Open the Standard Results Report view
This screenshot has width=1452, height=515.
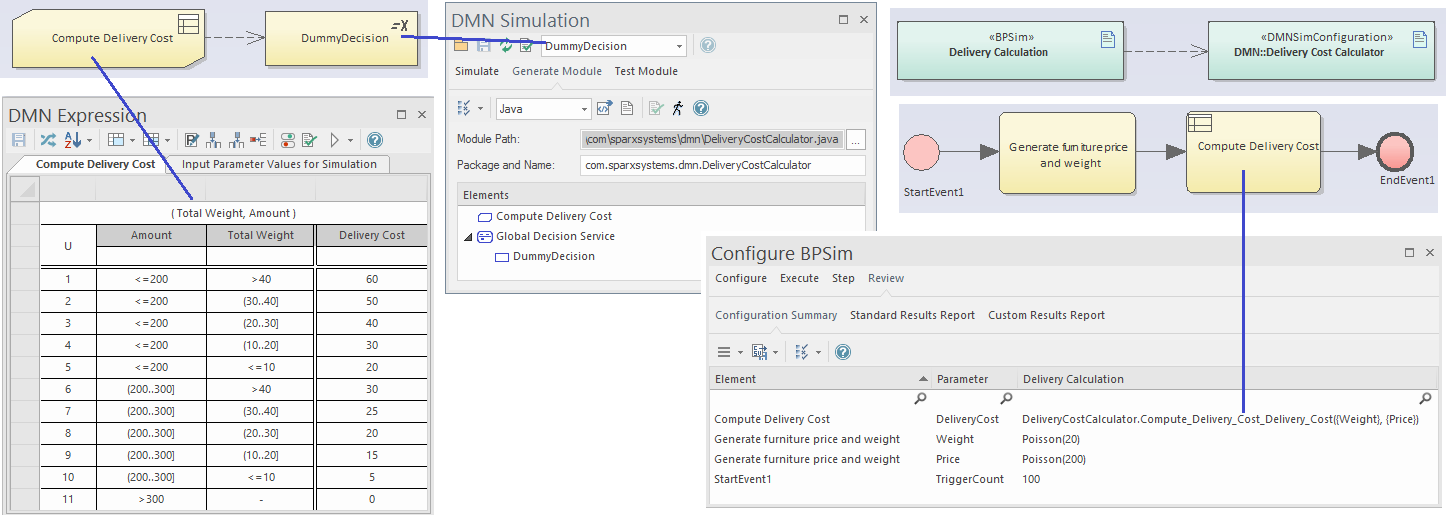912,315
